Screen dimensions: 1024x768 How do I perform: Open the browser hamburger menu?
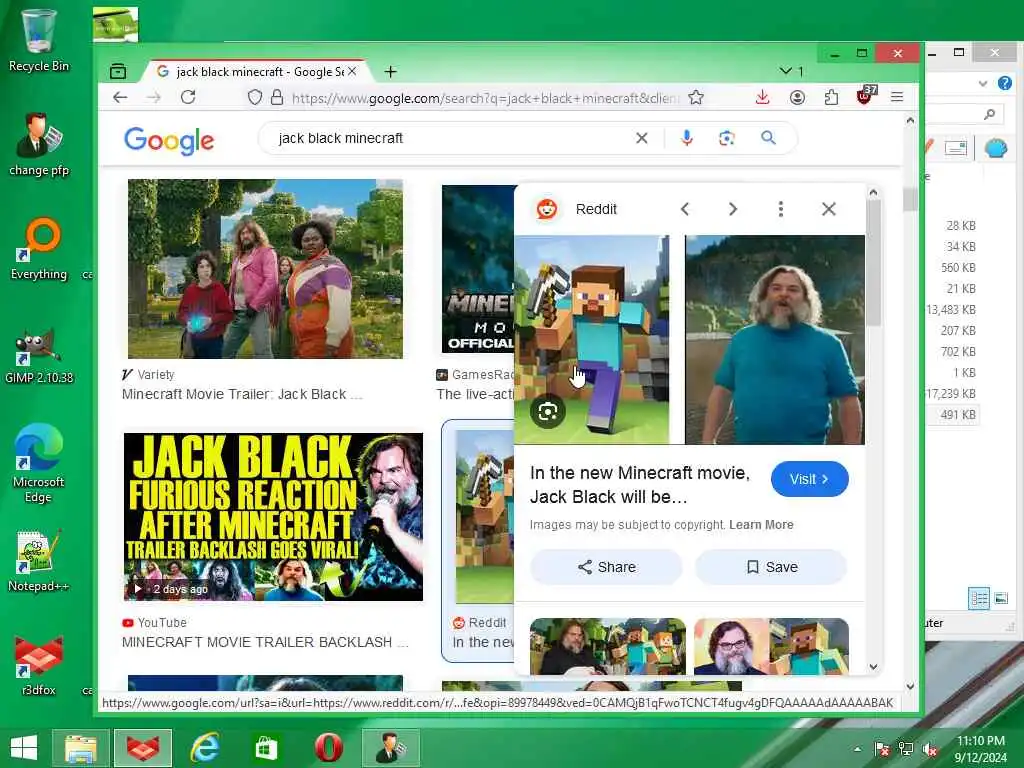pyautogui.click(x=897, y=97)
